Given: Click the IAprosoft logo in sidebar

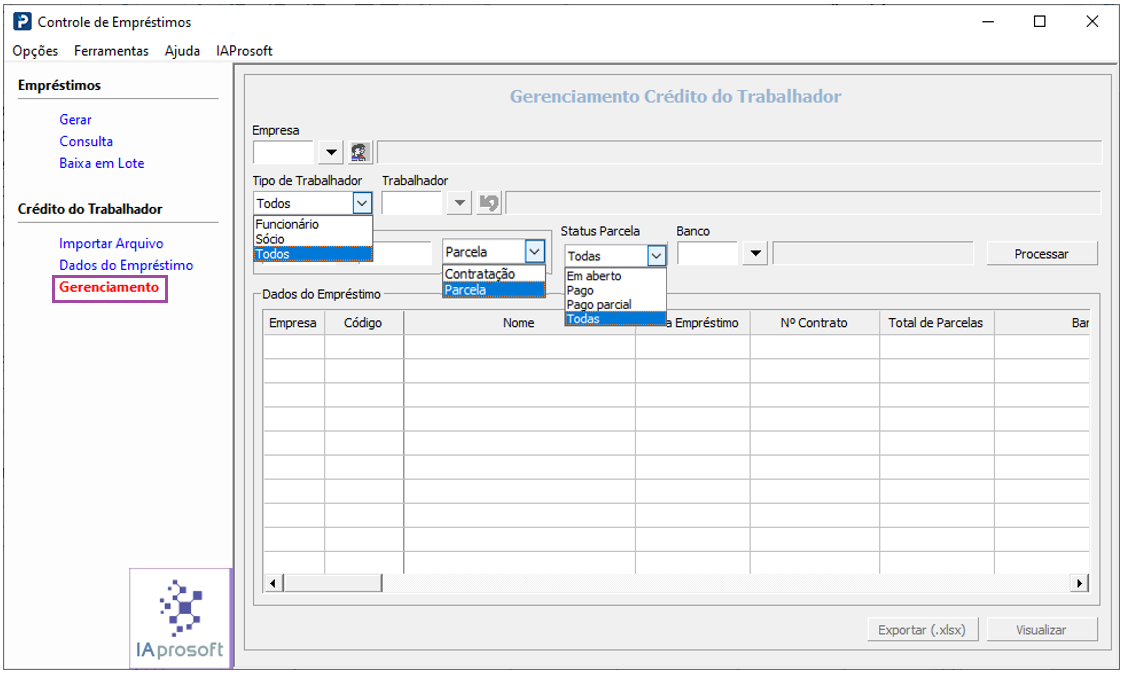Looking at the screenshot, I should pos(180,619).
